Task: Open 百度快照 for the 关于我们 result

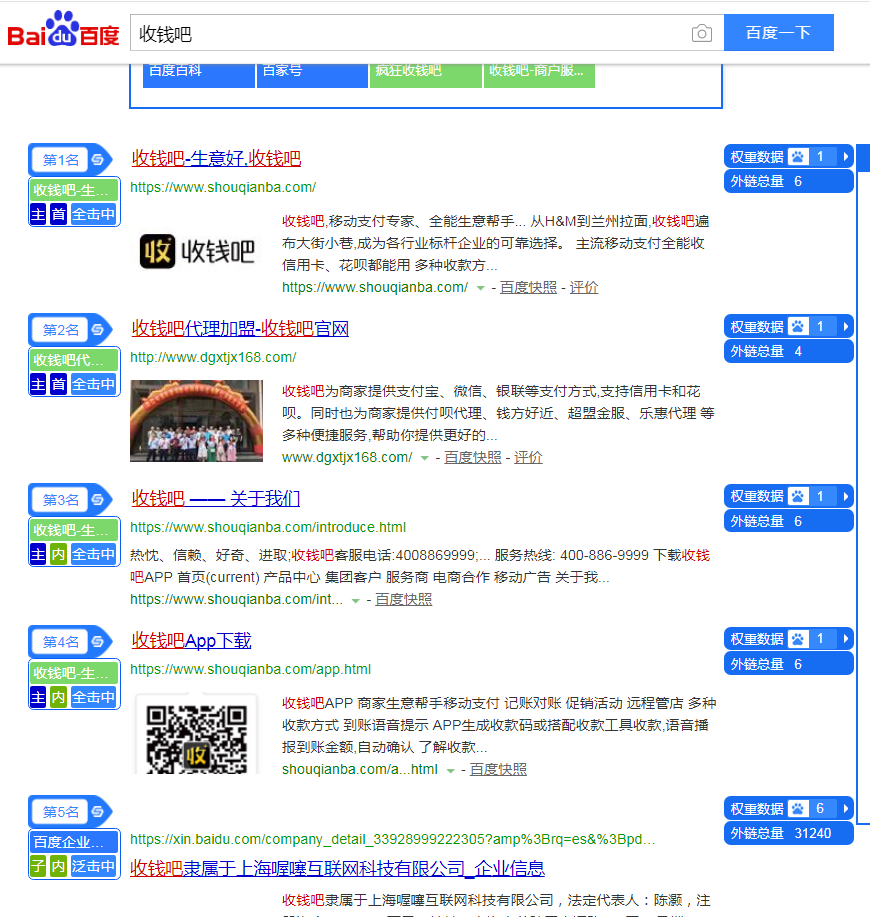Action: coord(403,599)
